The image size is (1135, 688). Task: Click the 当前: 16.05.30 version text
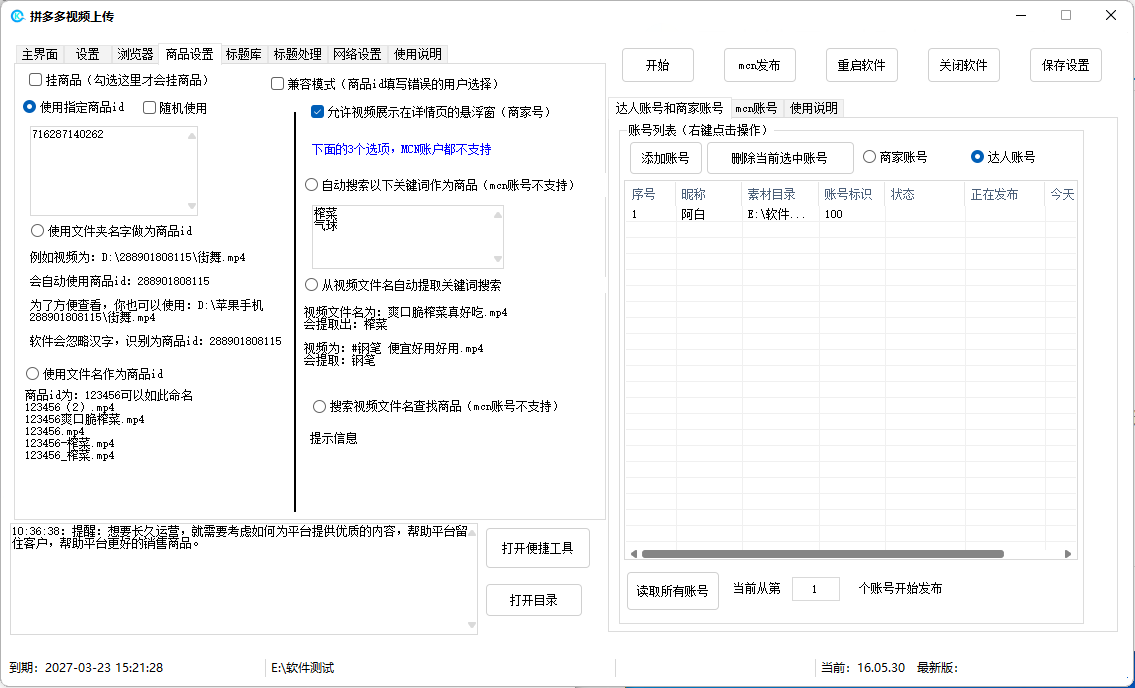coord(863,668)
